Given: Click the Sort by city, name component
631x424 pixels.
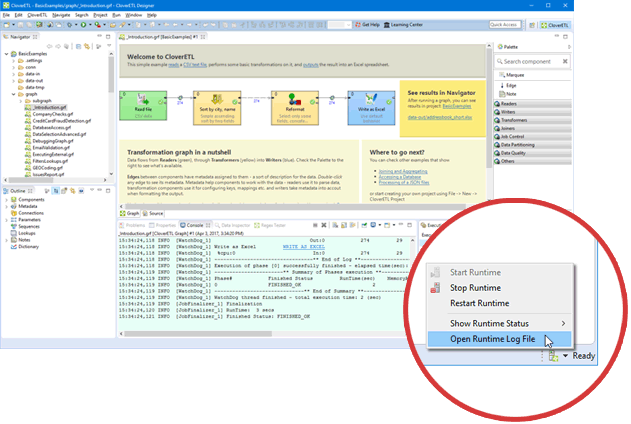Looking at the screenshot, I should [x=217, y=108].
